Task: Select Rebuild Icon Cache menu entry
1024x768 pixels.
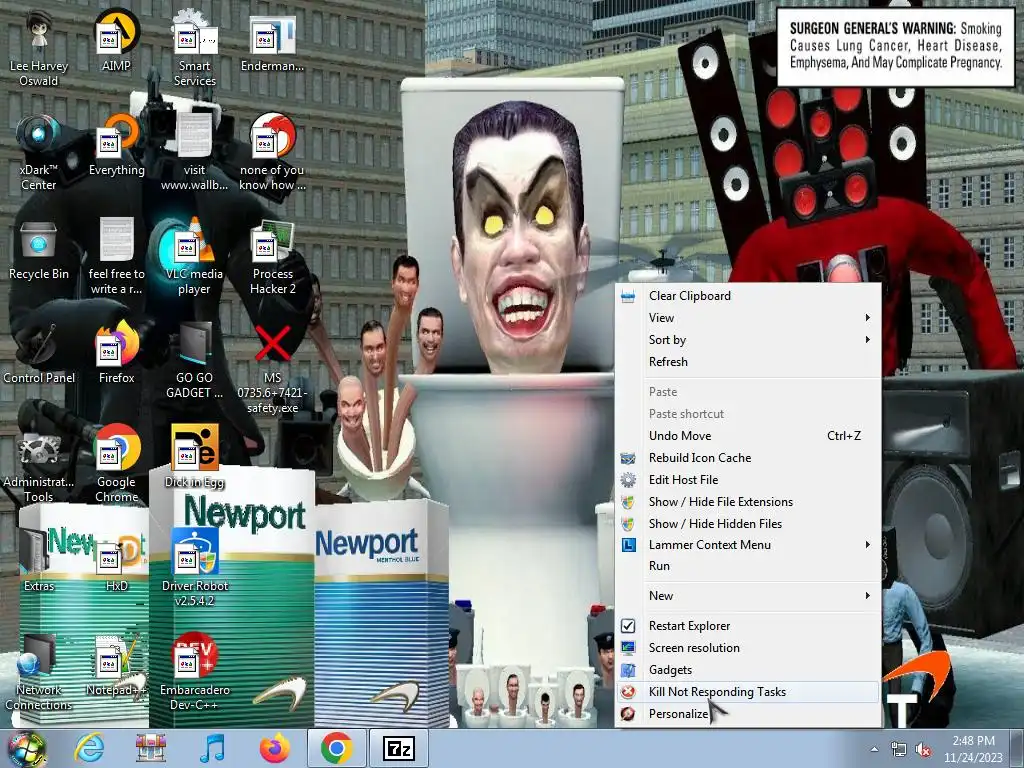Action: pyautogui.click(x=748, y=458)
